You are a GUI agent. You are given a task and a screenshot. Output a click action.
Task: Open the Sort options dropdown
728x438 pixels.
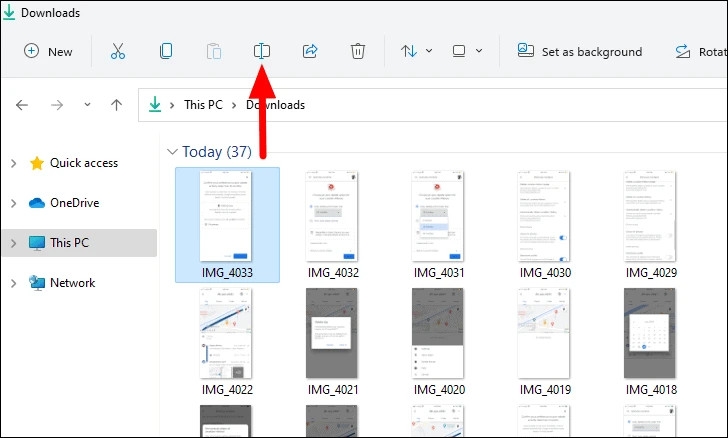tap(416, 51)
